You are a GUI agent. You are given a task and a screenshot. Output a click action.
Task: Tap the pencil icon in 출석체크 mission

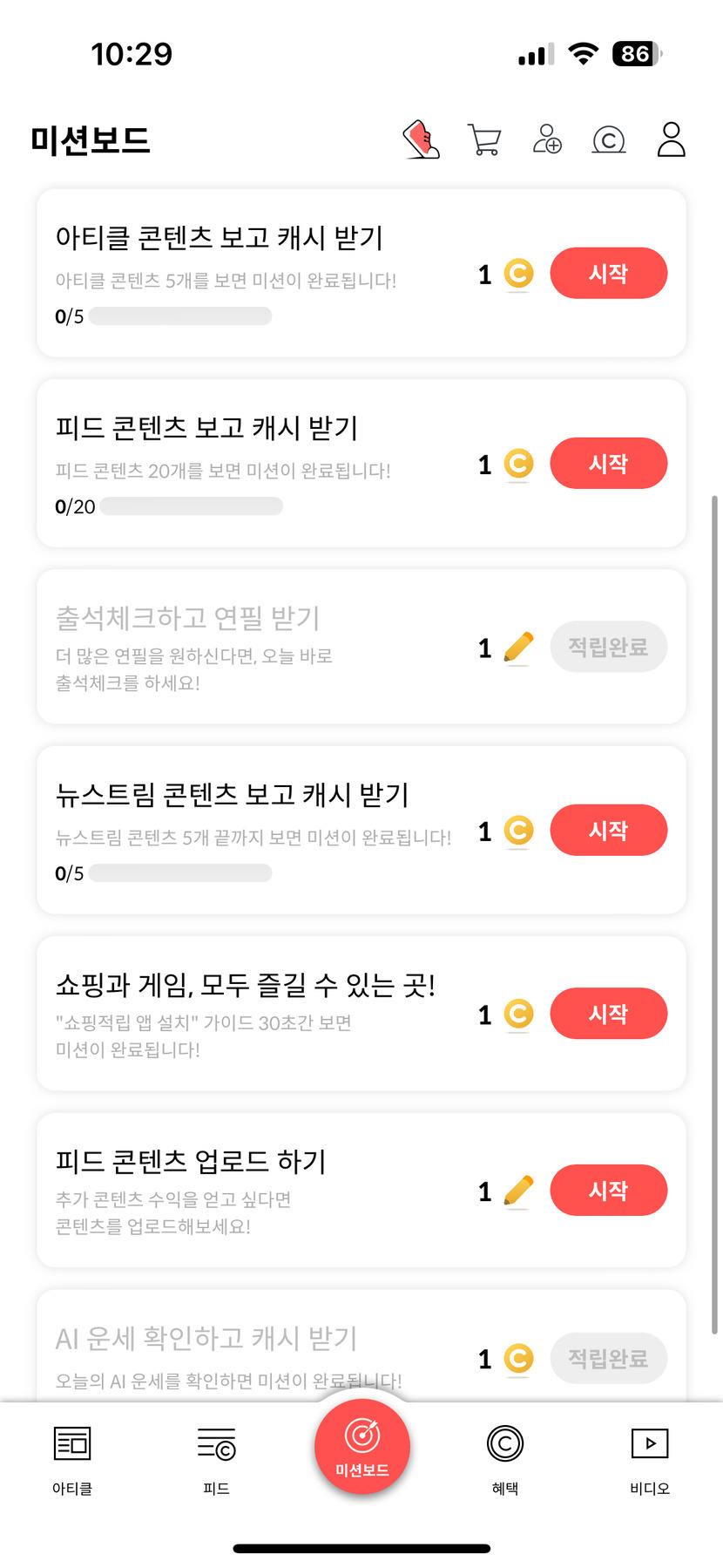pos(518,648)
